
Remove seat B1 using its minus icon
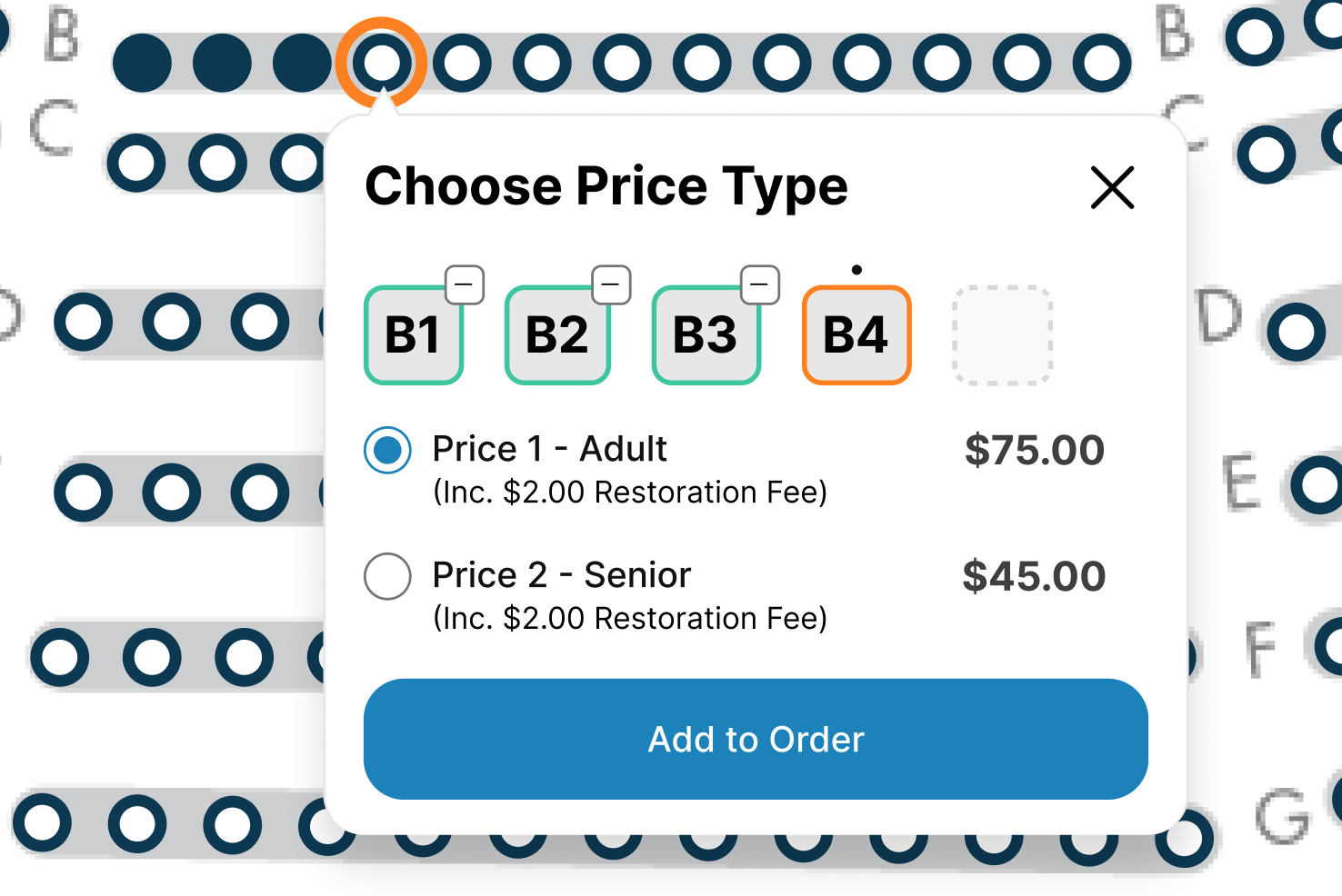coord(466,284)
